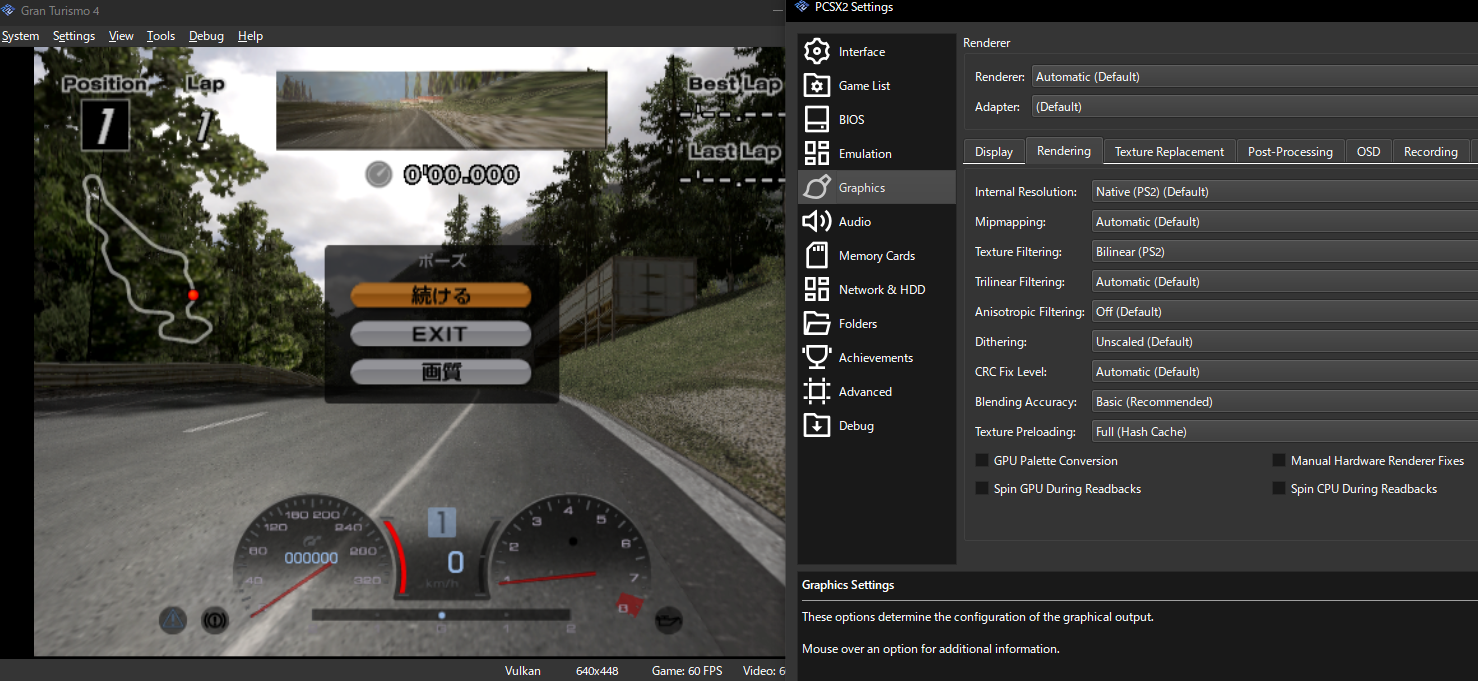Screen dimensions: 1478x681
Task: Click the Network & HDD icon
Action: click(817, 289)
